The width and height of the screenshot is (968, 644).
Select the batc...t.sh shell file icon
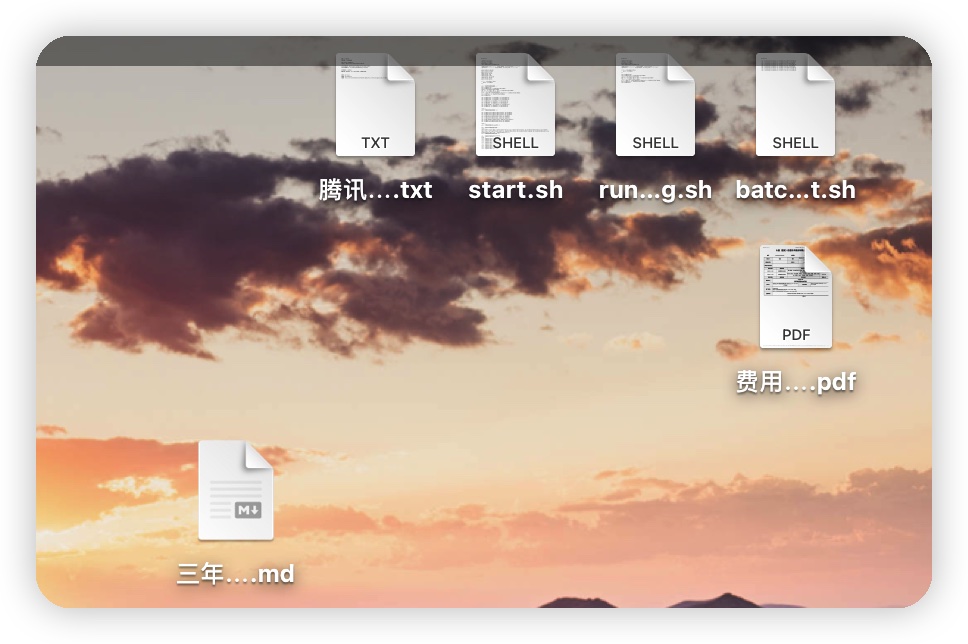click(795, 105)
